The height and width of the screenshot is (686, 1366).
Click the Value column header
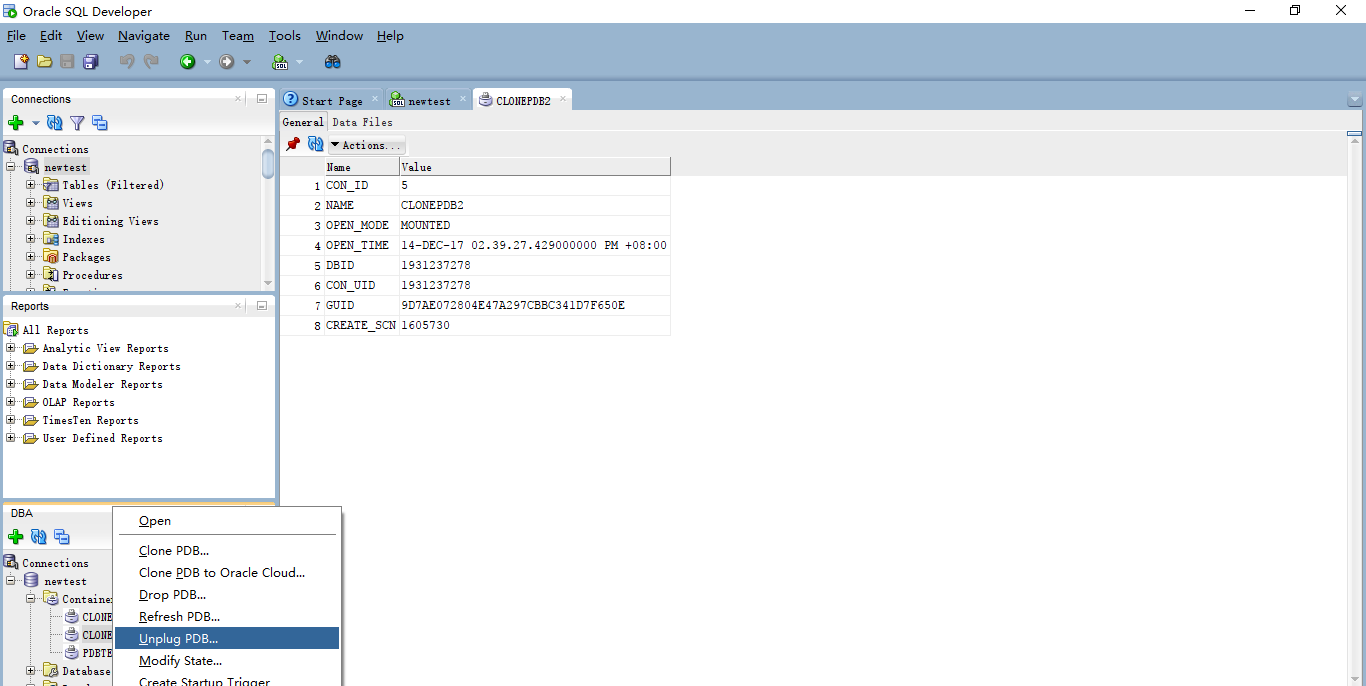[x=535, y=167]
